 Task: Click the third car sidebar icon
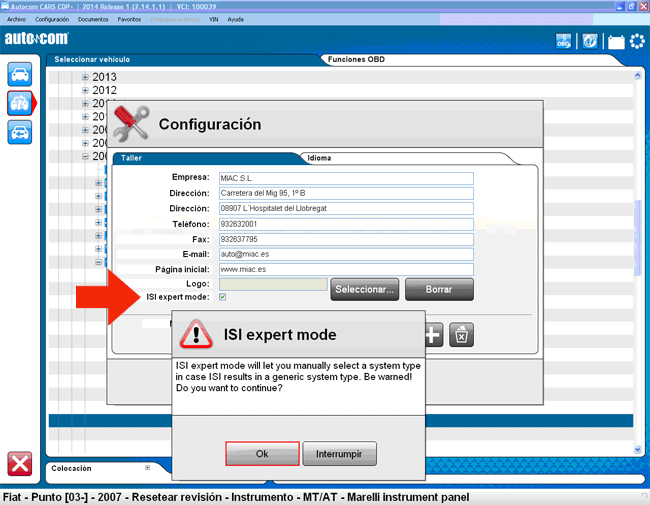tap(19, 132)
